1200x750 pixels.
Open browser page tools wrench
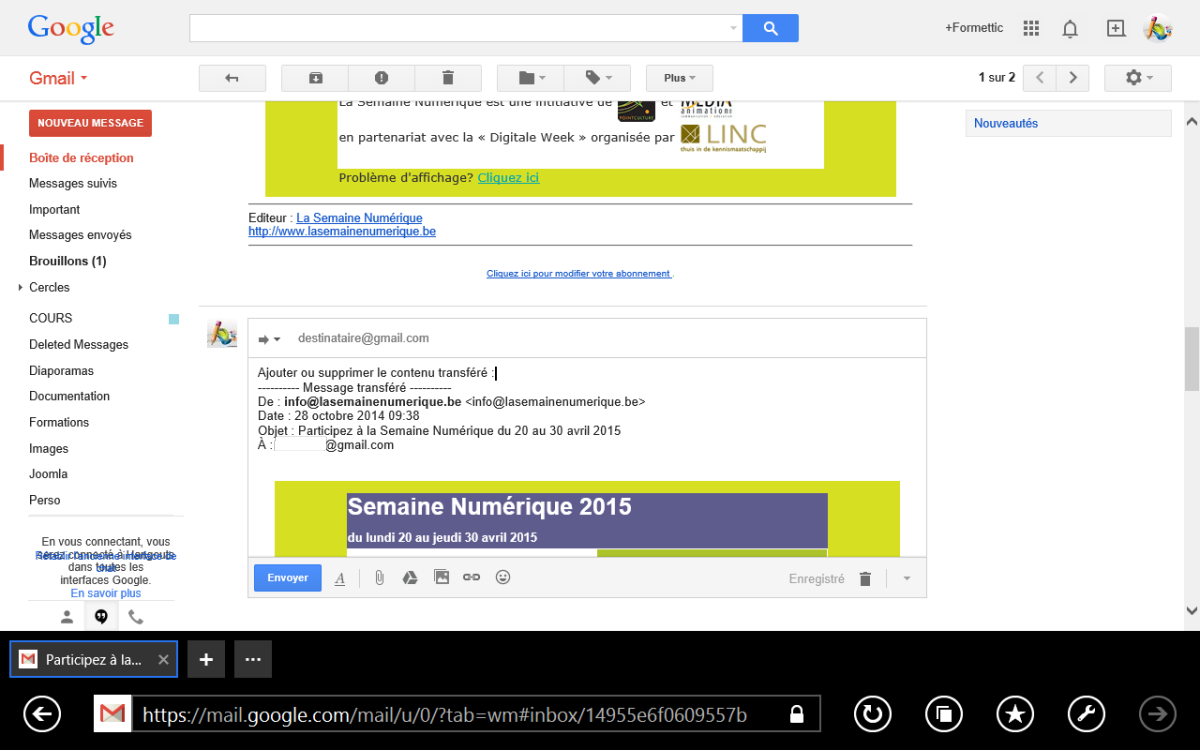point(1087,714)
